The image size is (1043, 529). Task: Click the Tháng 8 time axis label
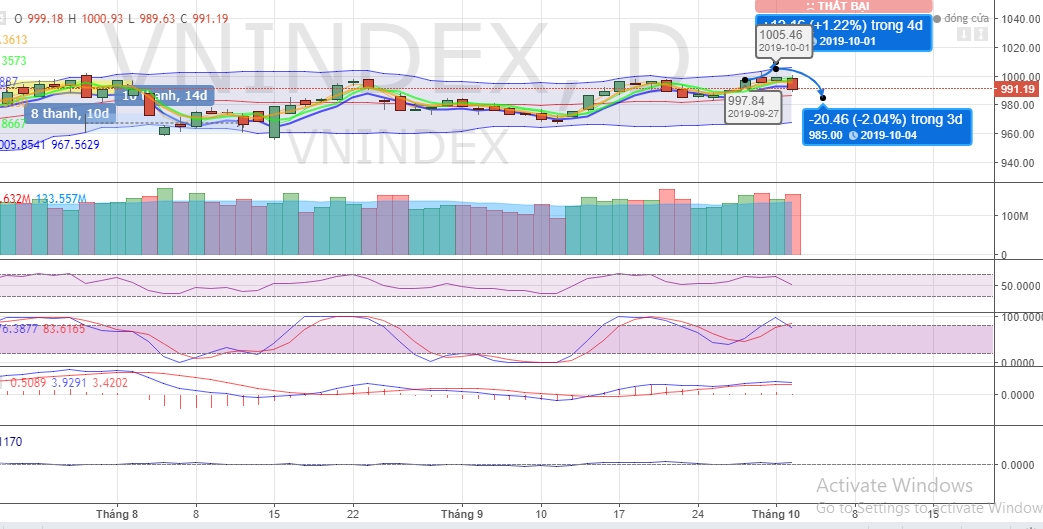tap(117, 514)
